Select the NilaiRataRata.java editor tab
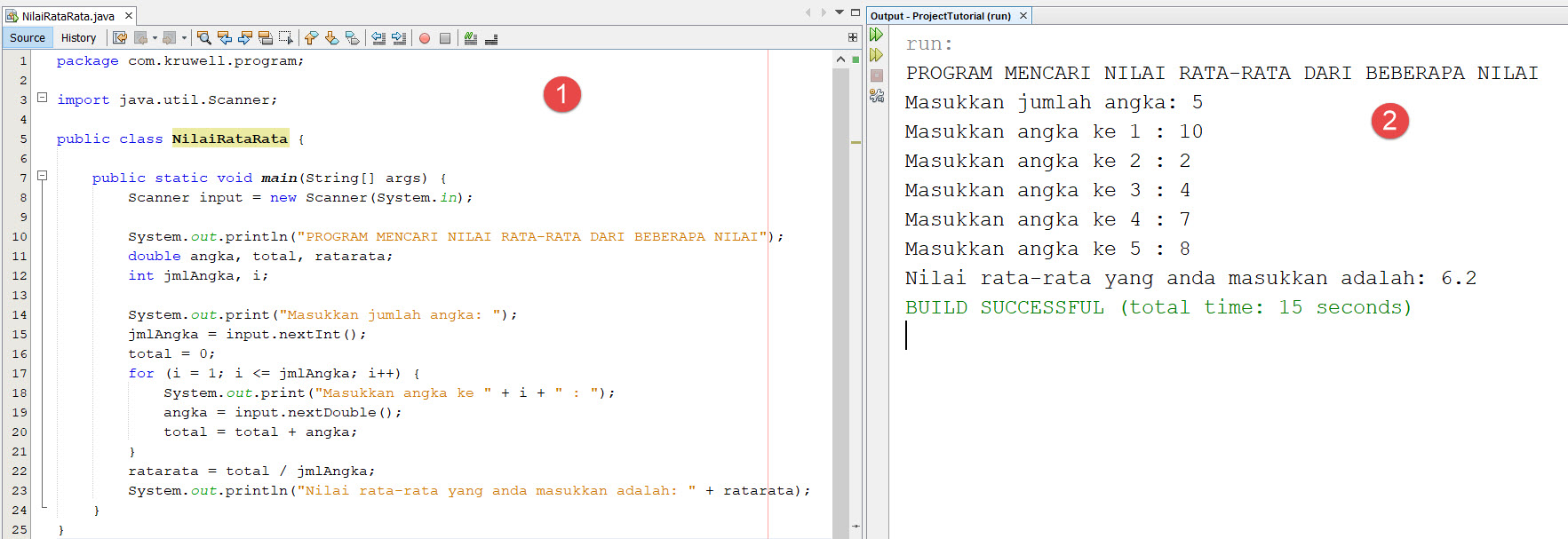1568x539 pixels. tap(68, 16)
